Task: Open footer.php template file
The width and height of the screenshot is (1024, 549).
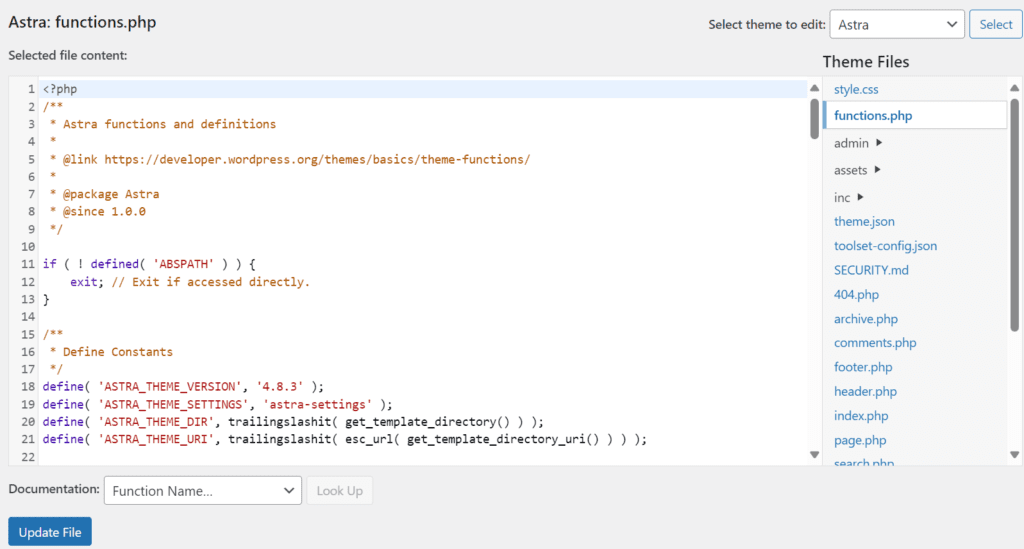Action: tap(863, 367)
